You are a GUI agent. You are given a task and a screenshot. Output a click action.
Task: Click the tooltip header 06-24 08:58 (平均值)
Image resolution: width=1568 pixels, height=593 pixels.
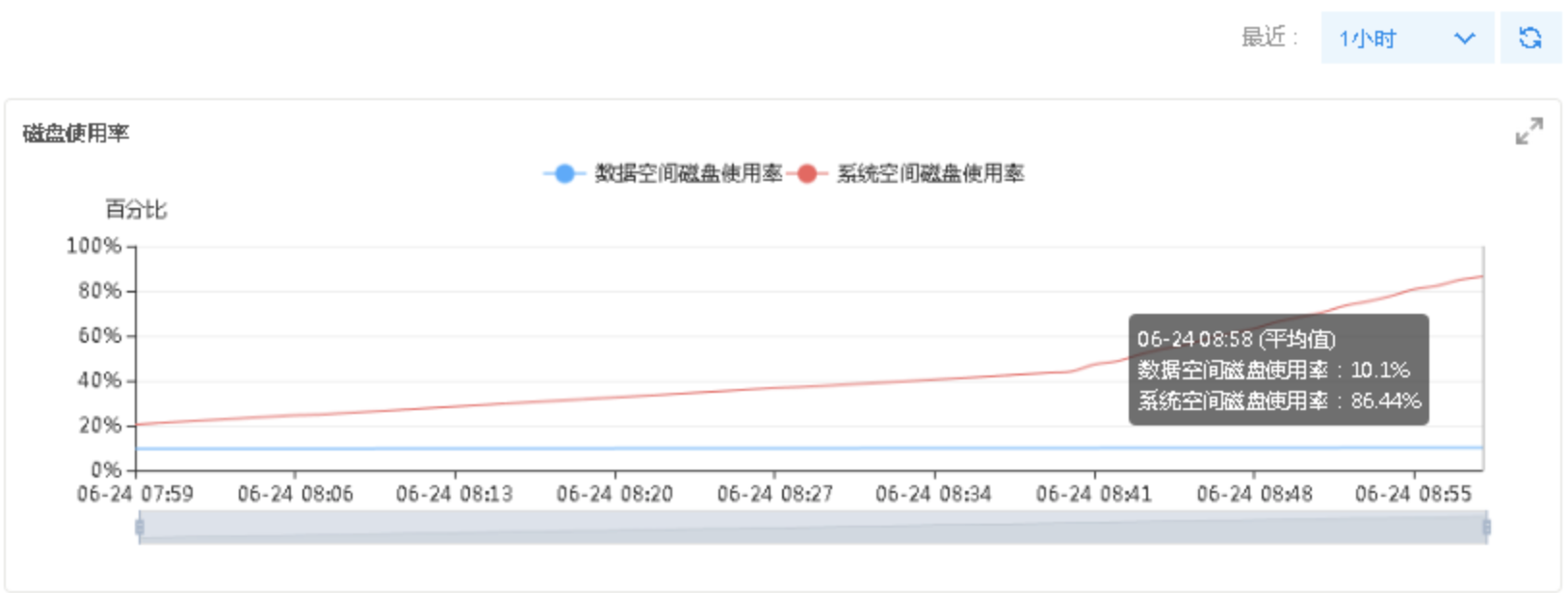pos(1236,339)
